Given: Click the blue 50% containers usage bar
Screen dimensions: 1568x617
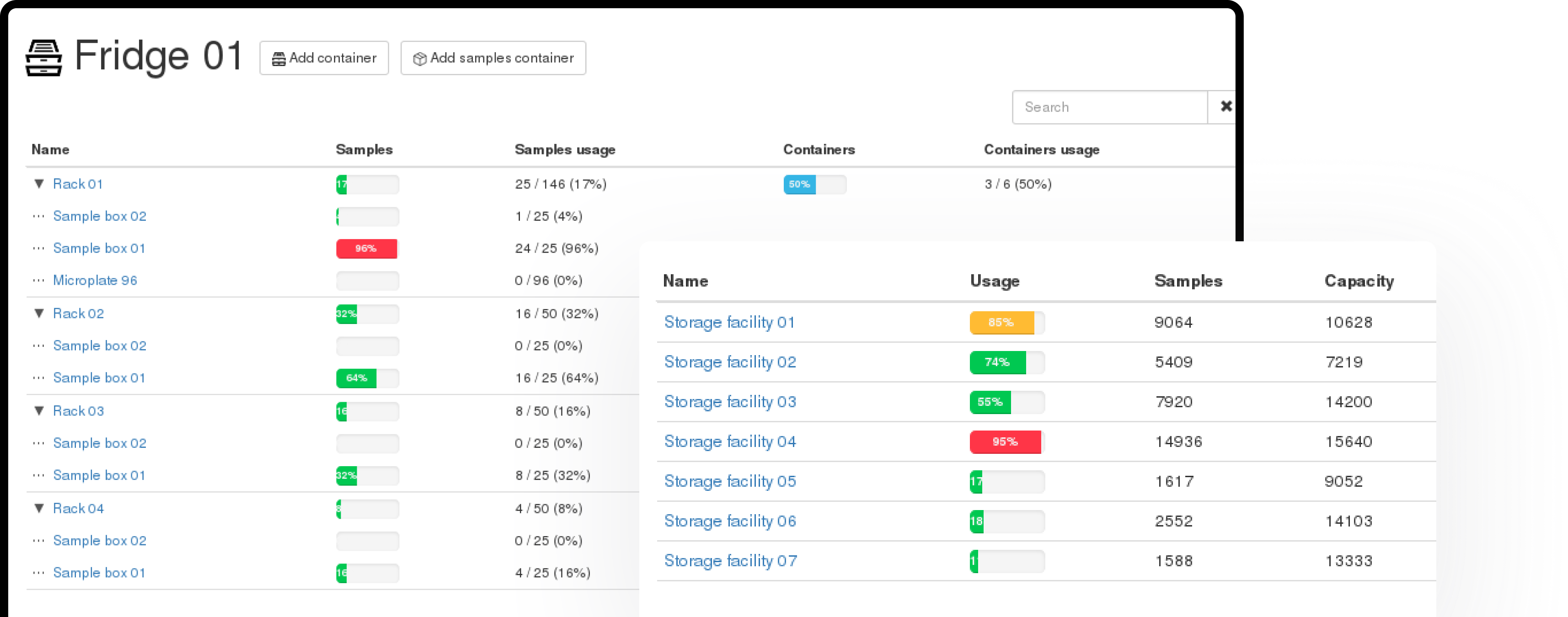Looking at the screenshot, I should pyautogui.click(x=799, y=184).
